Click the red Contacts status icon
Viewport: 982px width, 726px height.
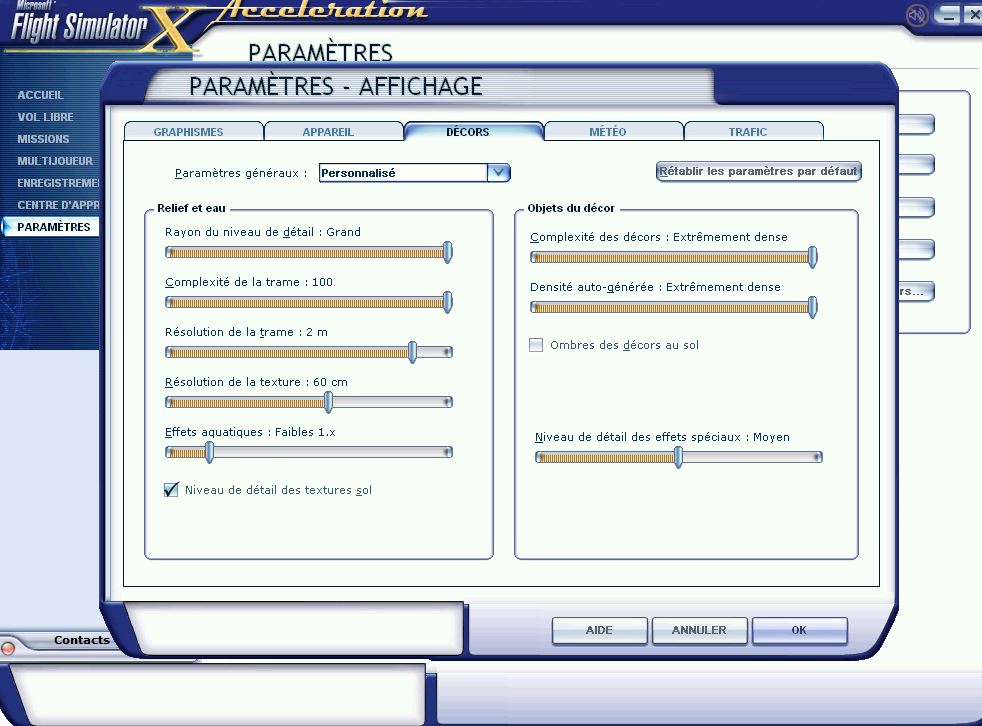click(8, 648)
